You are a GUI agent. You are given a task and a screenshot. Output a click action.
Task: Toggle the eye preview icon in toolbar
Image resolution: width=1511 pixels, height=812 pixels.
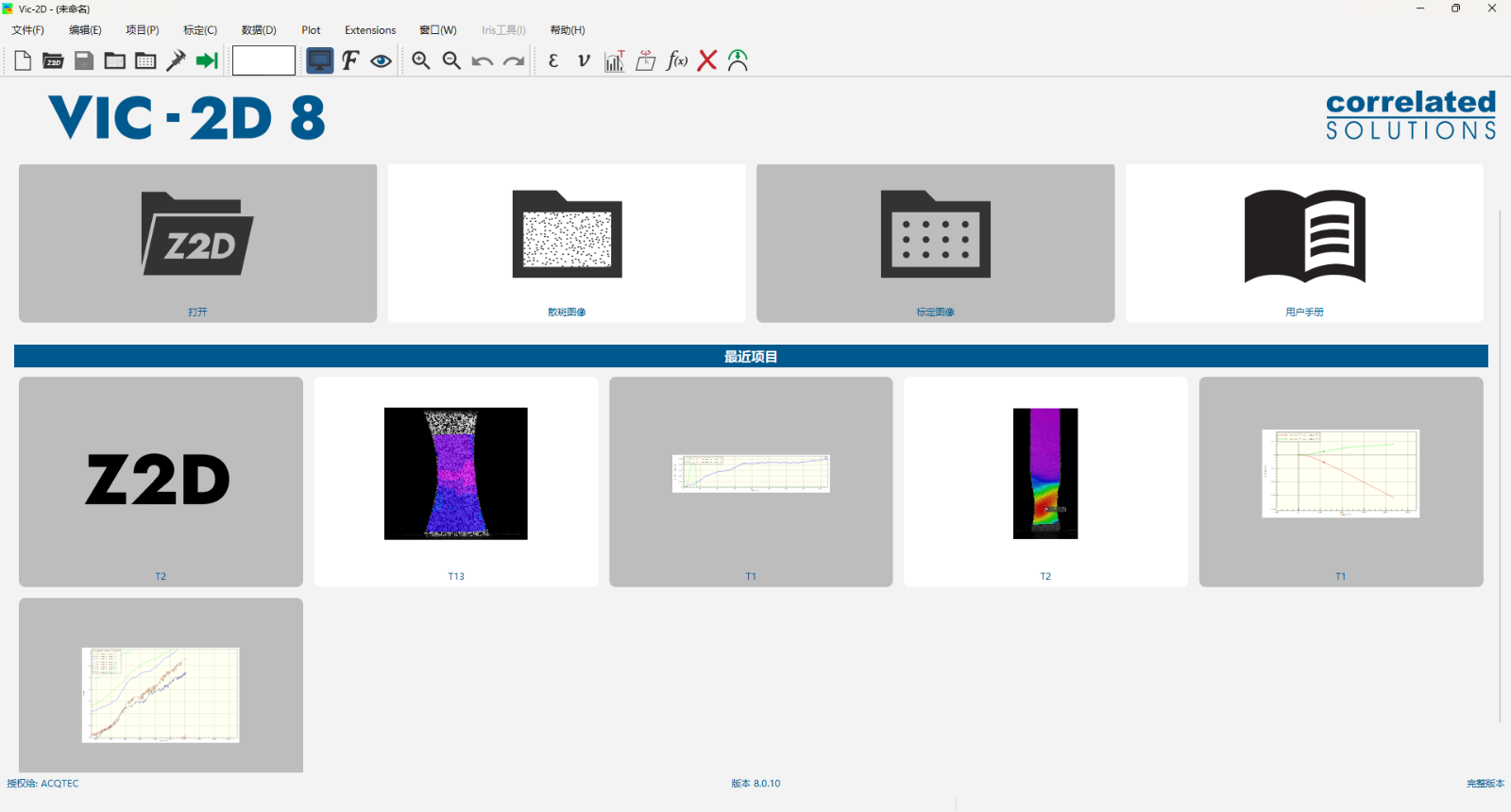tap(381, 60)
